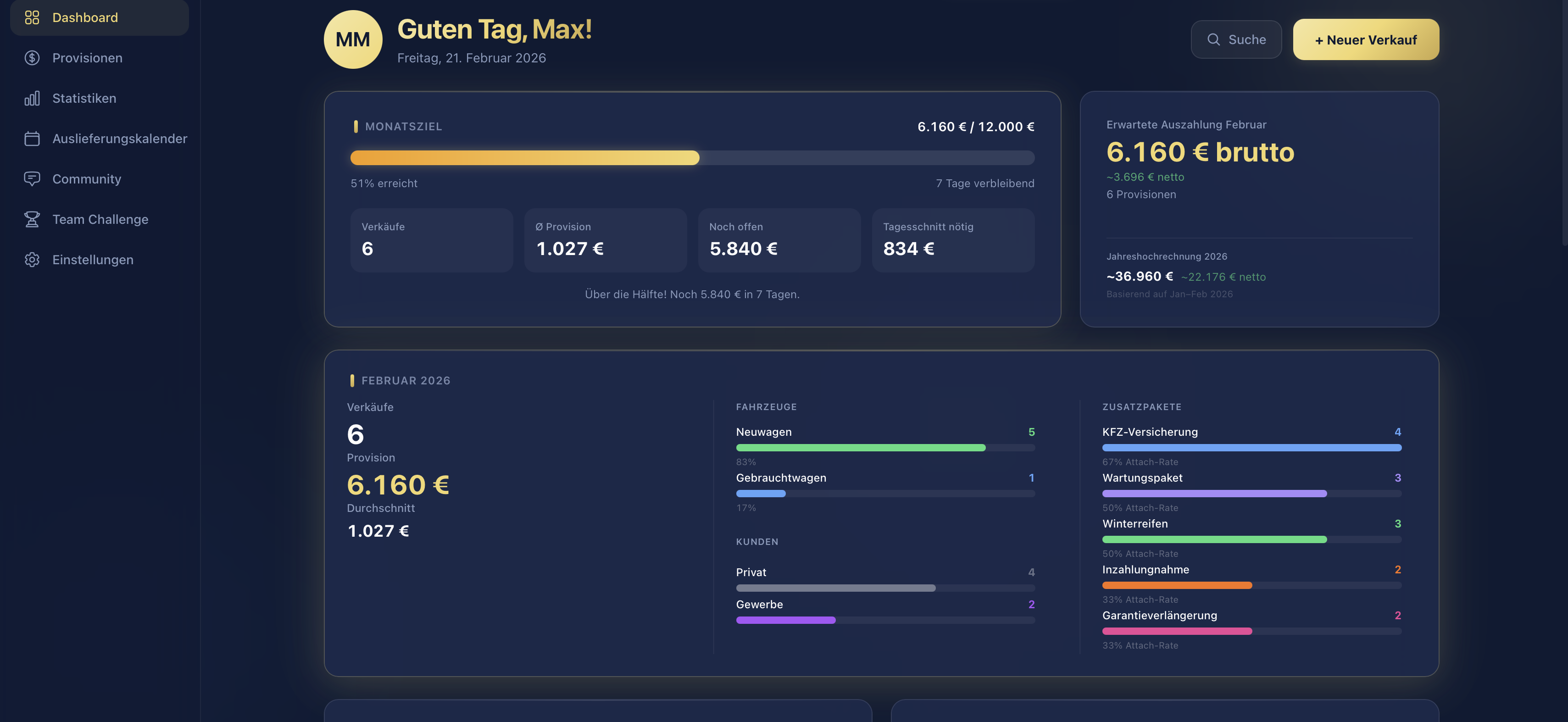Screen dimensions: 1568x722
Task: Open the Einstellungen gear icon
Action: 32,259
